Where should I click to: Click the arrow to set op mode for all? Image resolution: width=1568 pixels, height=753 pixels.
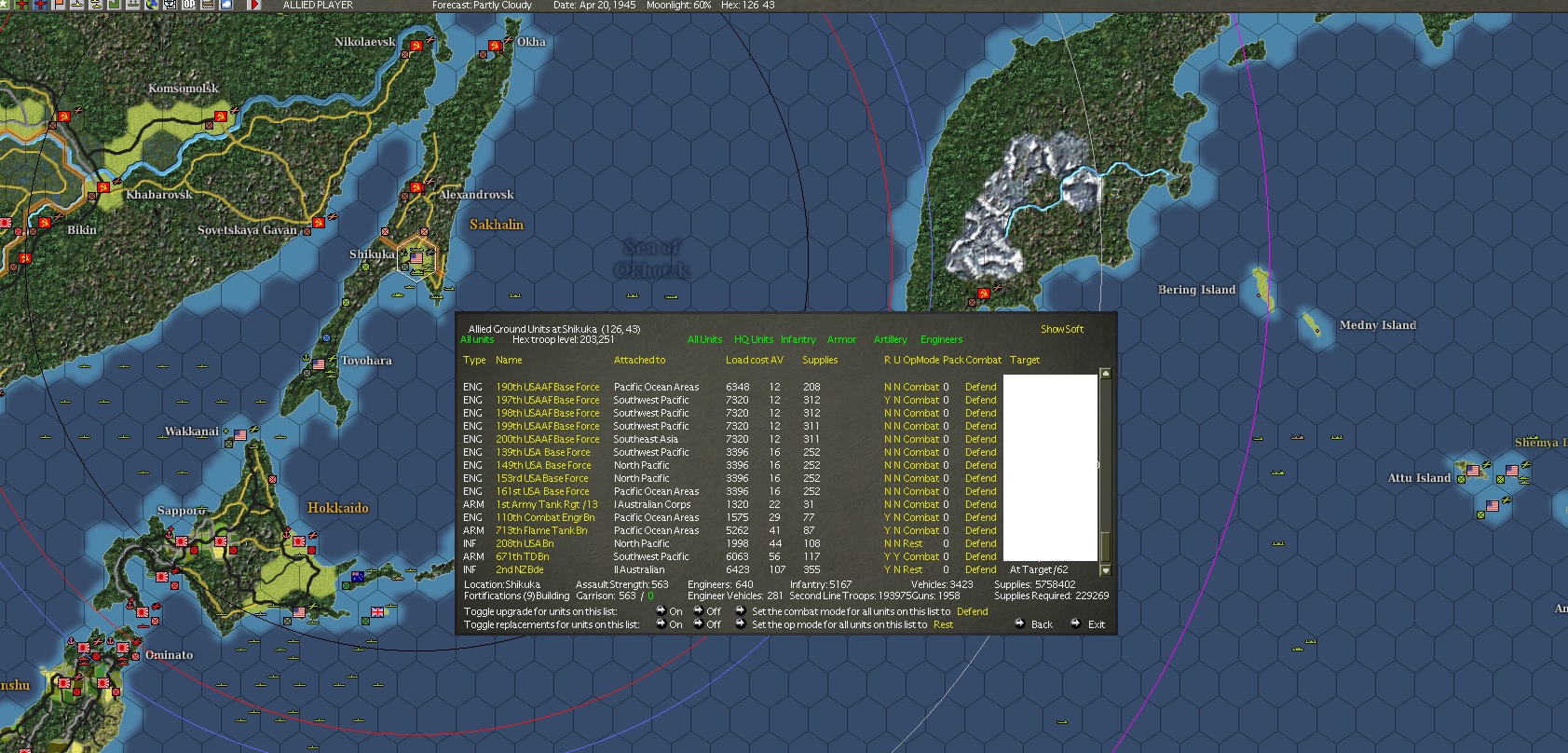coord(741,624)
